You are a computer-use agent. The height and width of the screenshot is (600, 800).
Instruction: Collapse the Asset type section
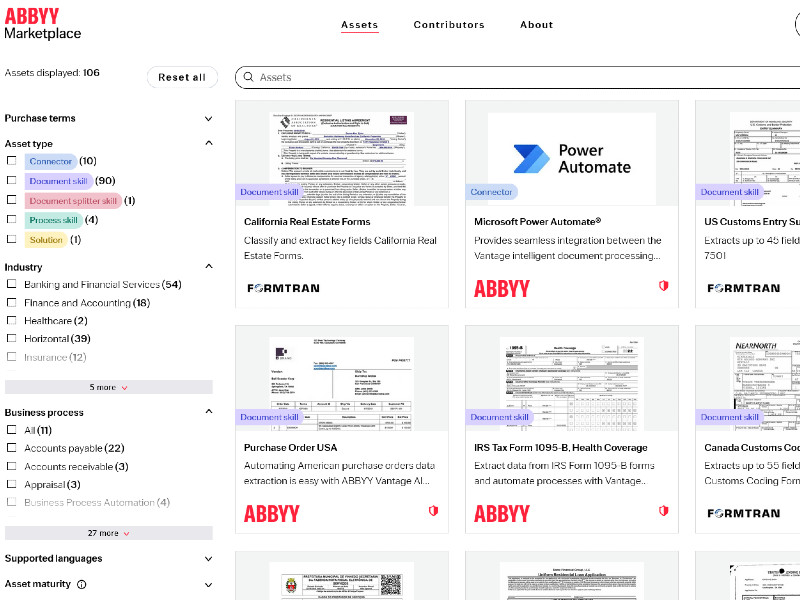[209, 143]
